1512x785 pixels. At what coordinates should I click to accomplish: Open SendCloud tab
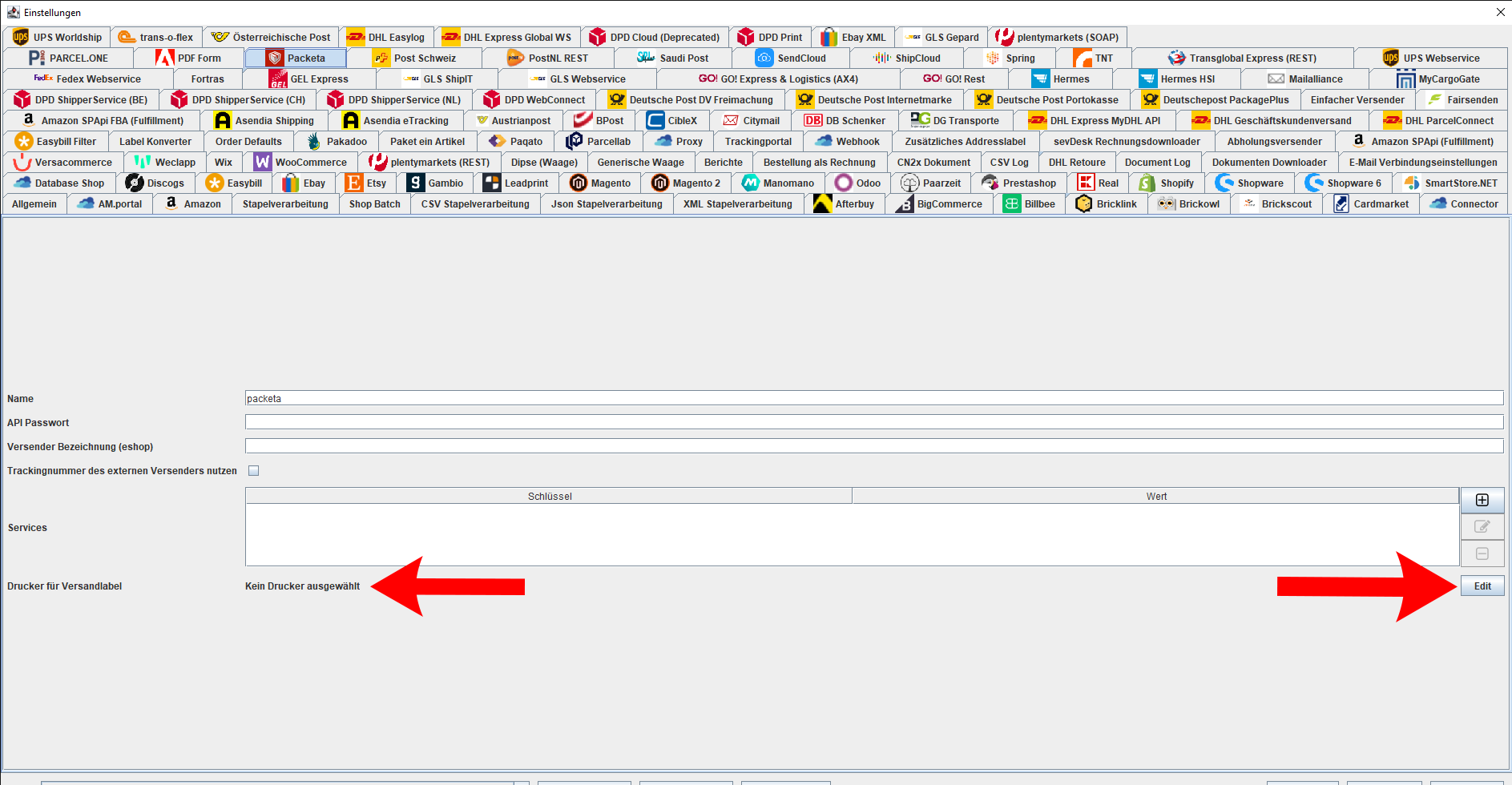(791, 58)
